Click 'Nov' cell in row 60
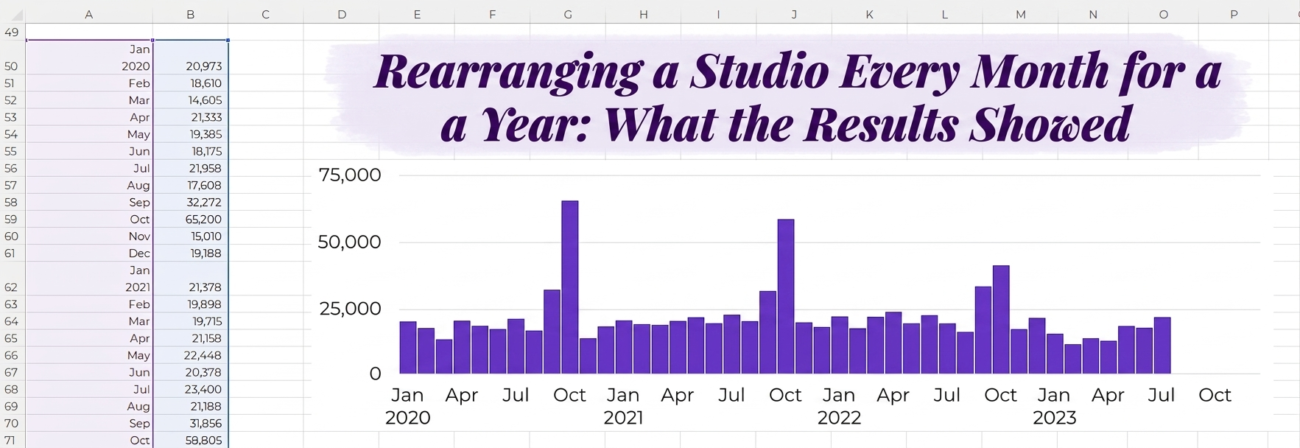The image size is (1300, 448). click(90, 236)
